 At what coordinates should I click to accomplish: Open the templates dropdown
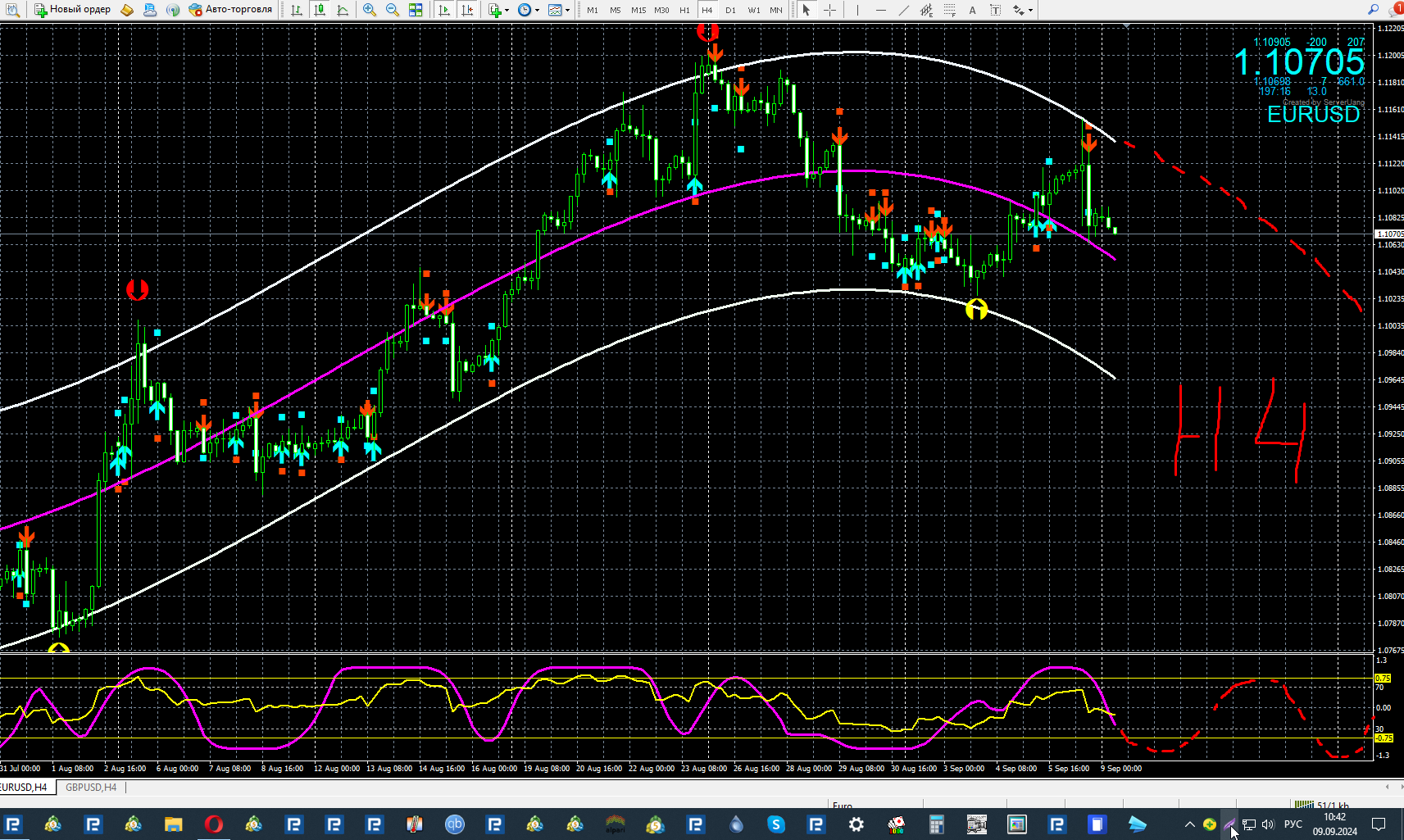click(x=559, y=10)
